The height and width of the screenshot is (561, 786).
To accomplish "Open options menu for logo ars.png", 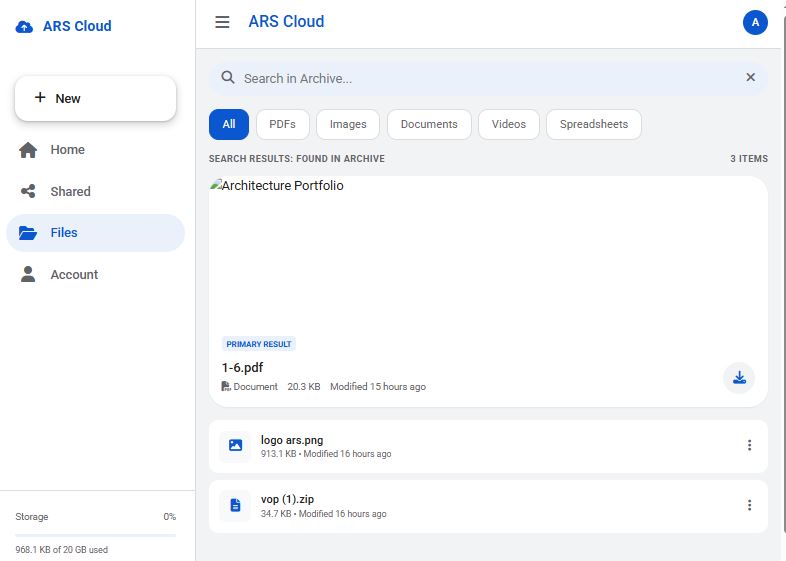I will 749,445.
